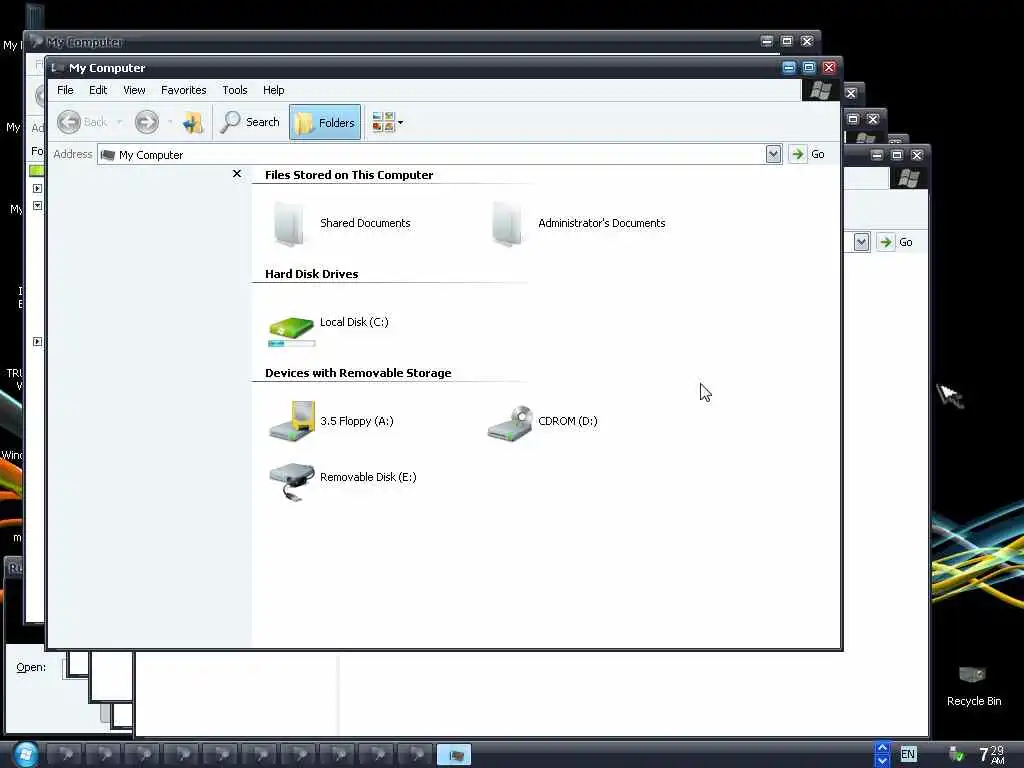The height and width of the screenshot is (768, 1024).
Task: Click the Forward history dropdown arrow
Action: click(x=170, y=122)
